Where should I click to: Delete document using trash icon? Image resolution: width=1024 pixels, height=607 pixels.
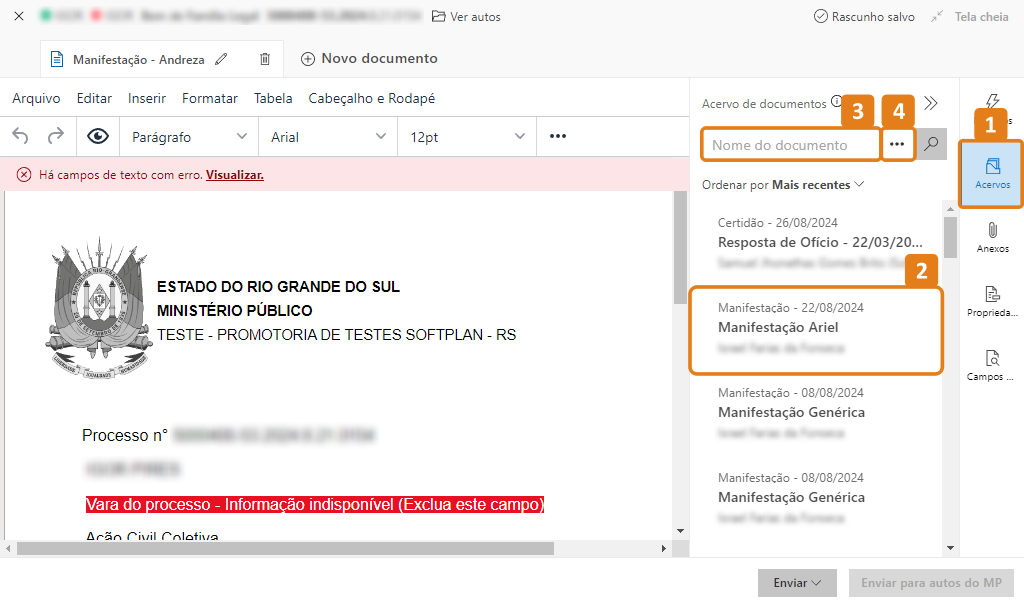pos(265,59)
